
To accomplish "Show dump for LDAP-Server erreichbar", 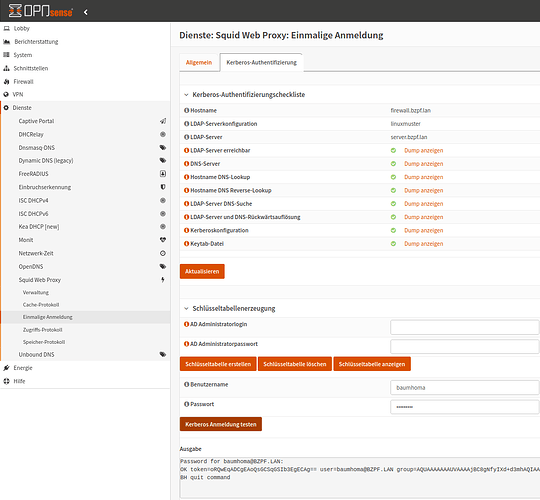I will tap(423, 150).
